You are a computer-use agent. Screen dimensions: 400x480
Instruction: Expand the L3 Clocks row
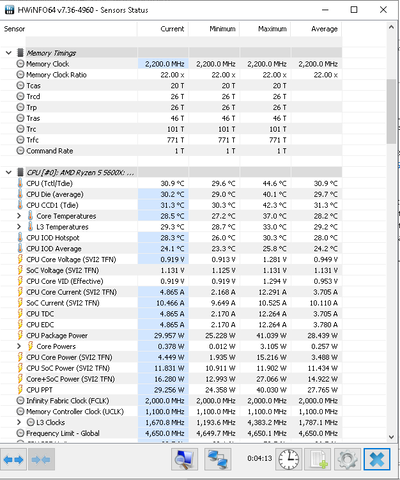coord(19,422)
